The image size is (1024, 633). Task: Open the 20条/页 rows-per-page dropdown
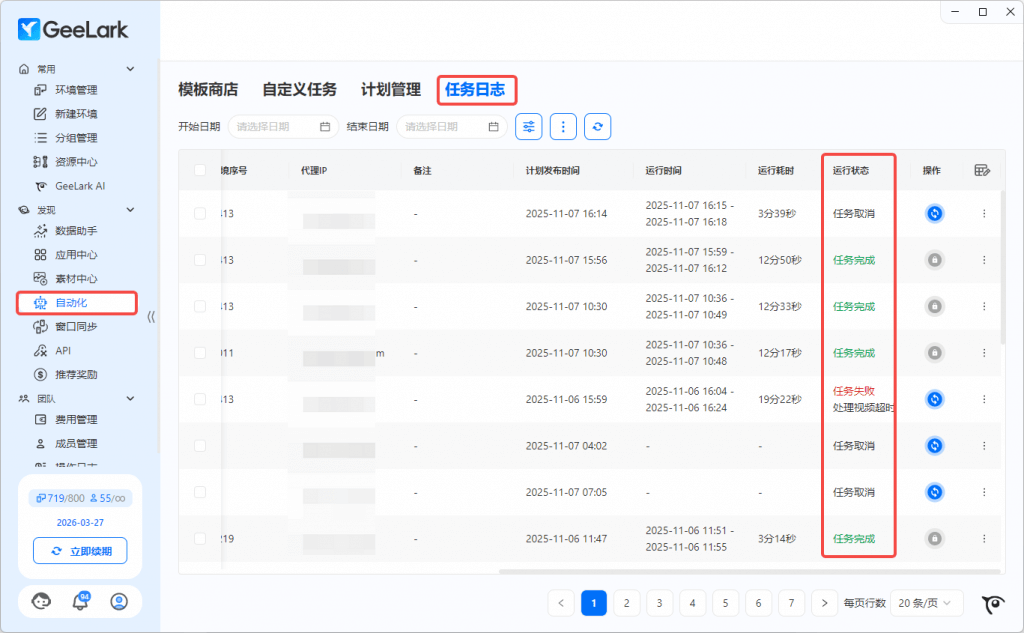[926, 603]
